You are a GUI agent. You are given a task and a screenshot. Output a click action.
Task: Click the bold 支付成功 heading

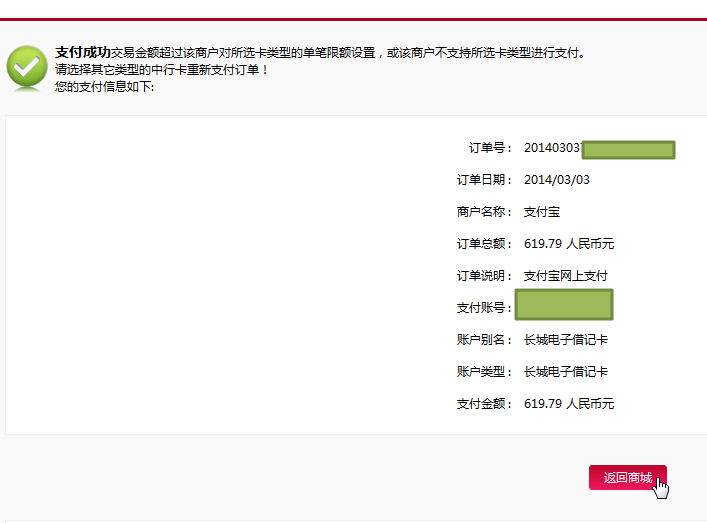[82, 52]
